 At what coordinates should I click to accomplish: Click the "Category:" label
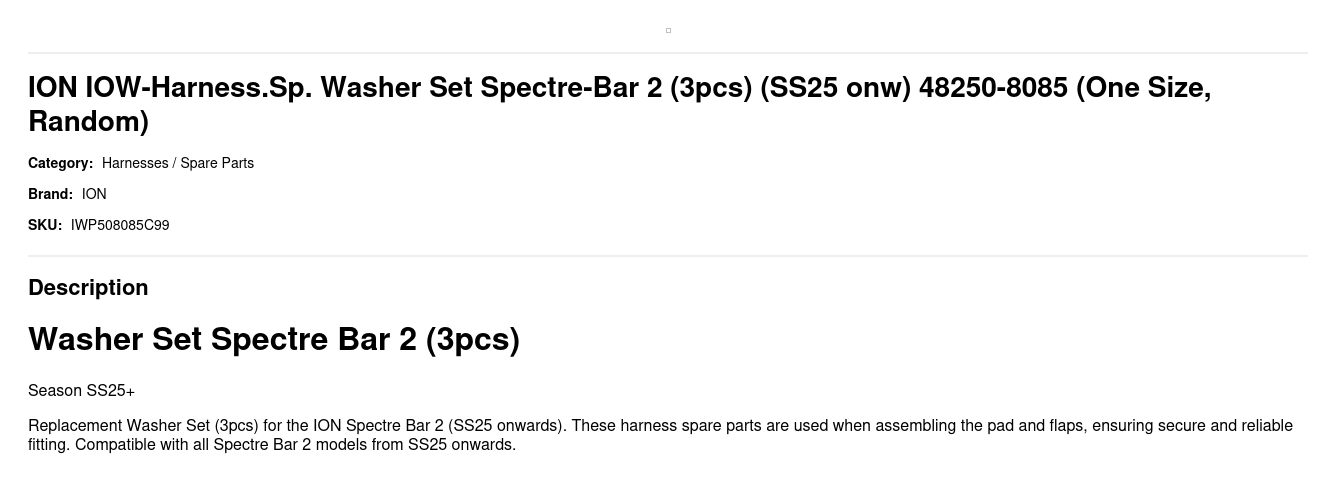pyautogui.click(x=60, y=163)
